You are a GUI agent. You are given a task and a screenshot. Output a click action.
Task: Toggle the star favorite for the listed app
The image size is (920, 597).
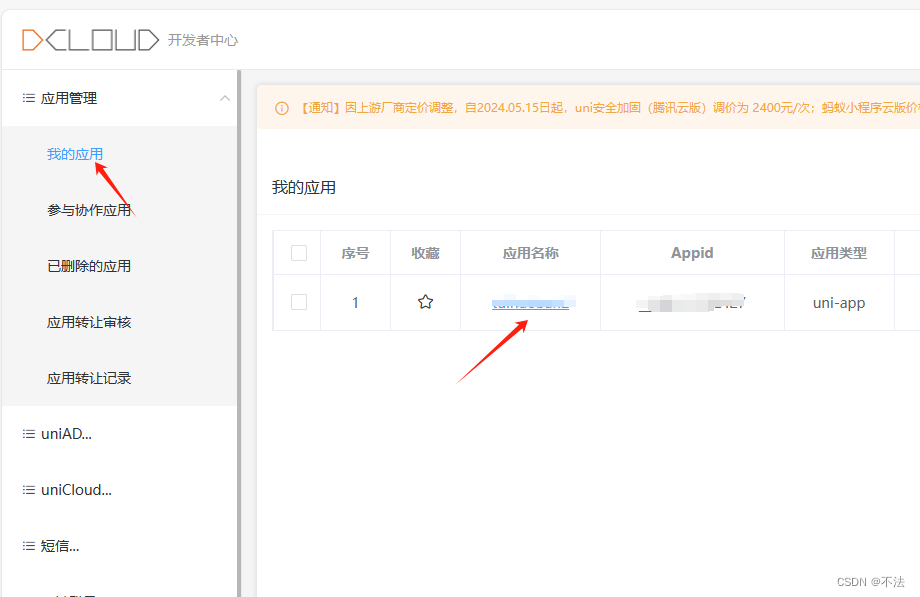(424, 301)
